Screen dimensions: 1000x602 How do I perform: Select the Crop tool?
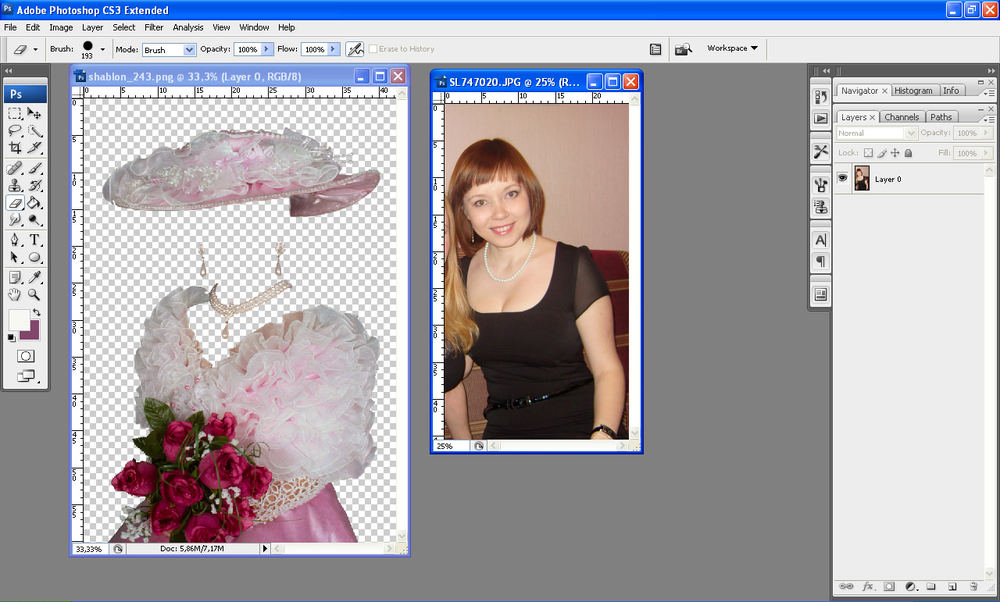click(x=15, y=148)
